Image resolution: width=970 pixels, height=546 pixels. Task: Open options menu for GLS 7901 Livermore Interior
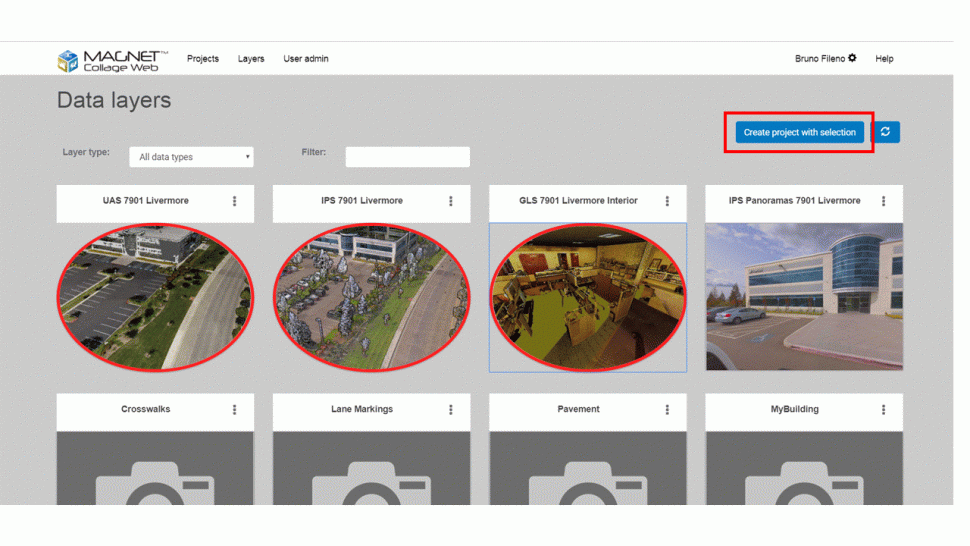click(x=667, y=201)
